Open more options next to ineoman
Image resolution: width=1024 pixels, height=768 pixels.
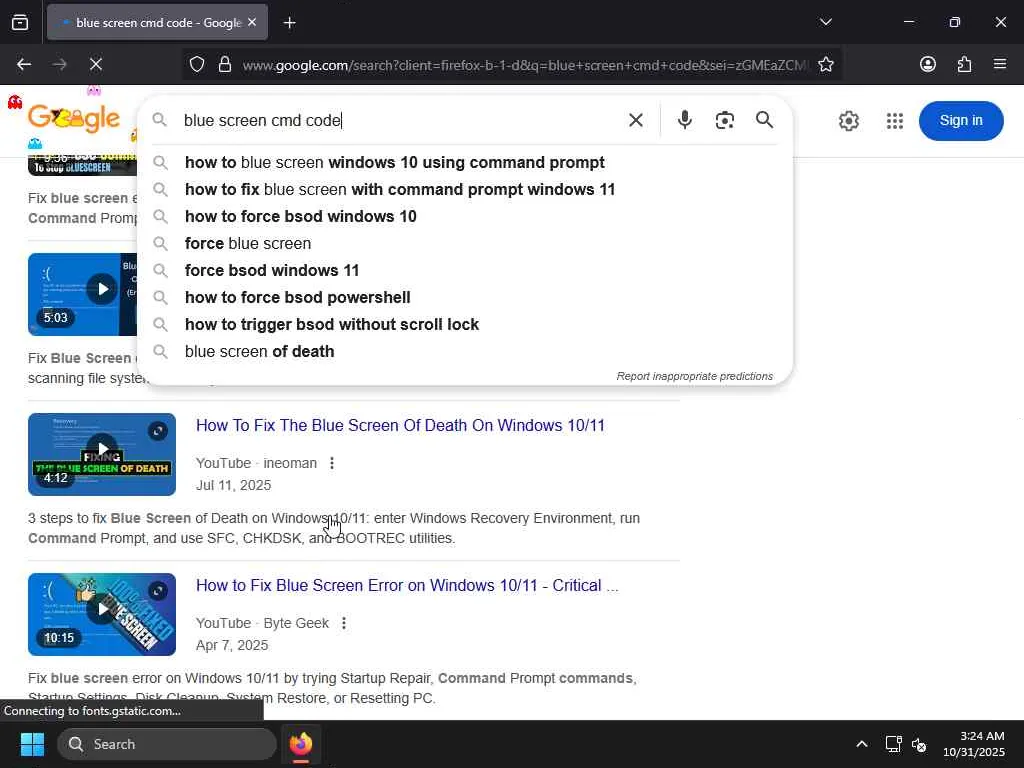click(332, 463)
